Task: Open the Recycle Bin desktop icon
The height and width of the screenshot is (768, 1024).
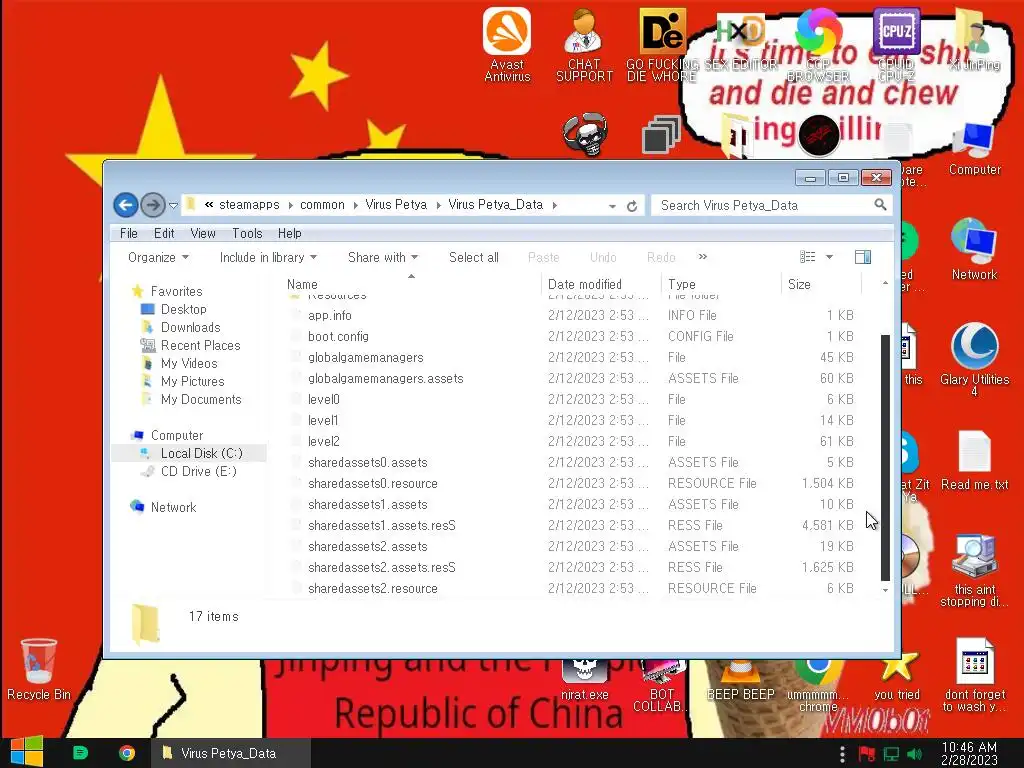Action: click(x=39, y=669)
